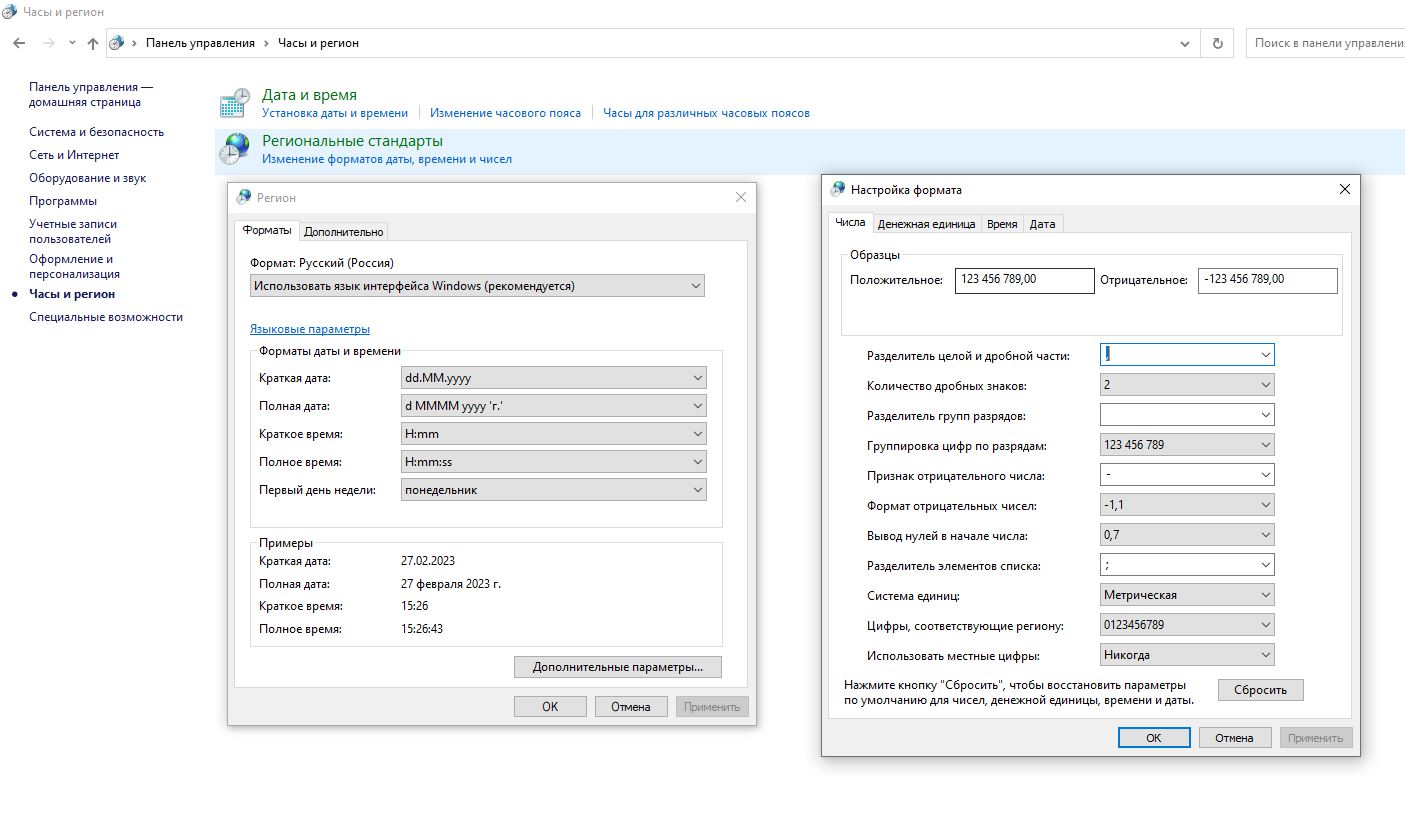Viewport: 1405px width, 817px height.
Task: Open the Дата tab
Action: pyautogui.click(x=1042, y=224)
